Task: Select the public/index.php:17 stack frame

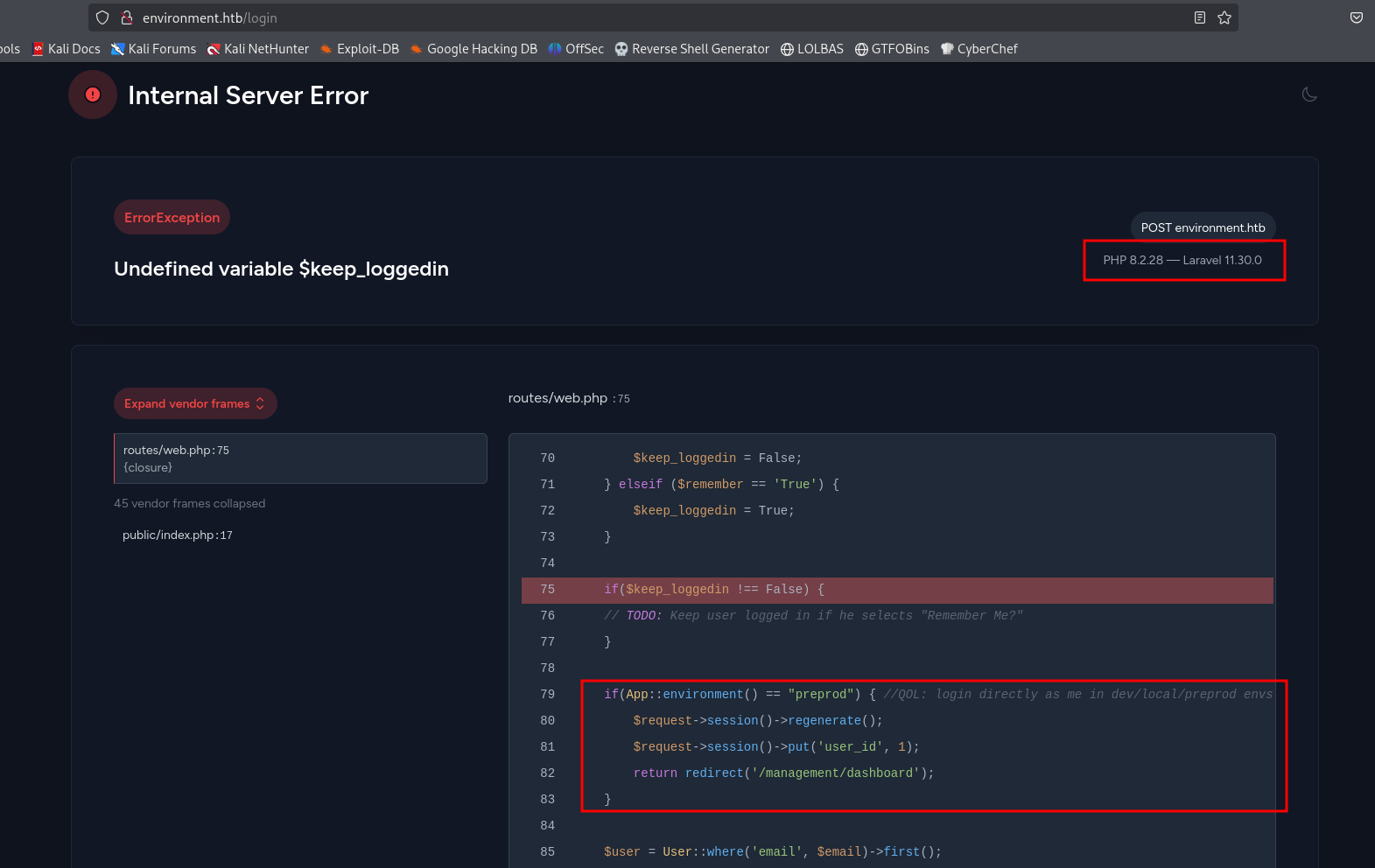Action: click(178, 535)
